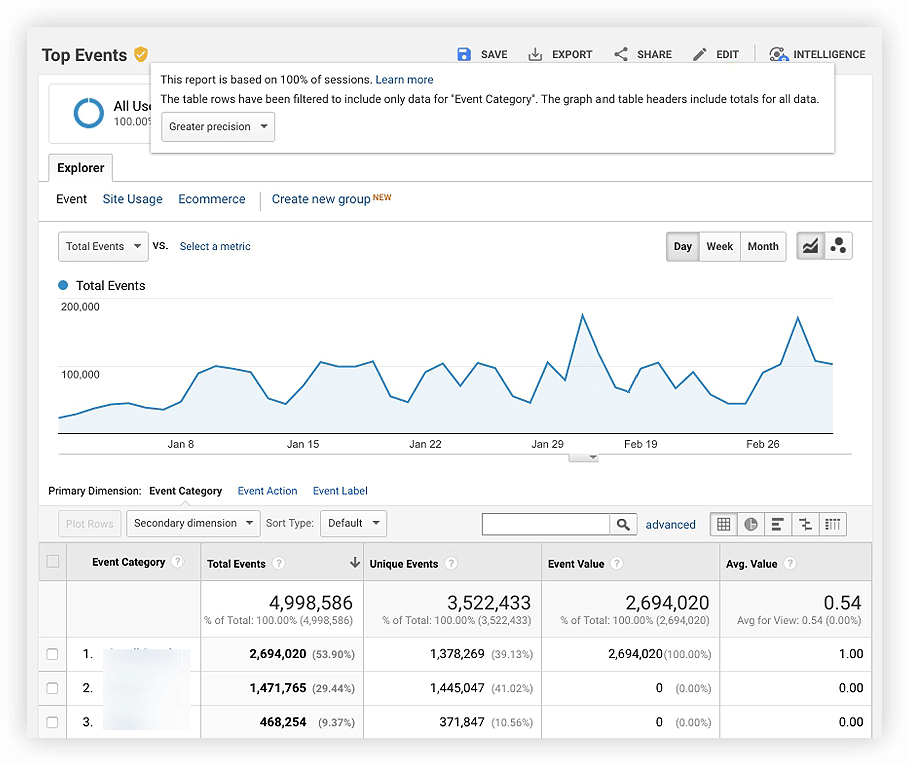Screen dimensions: 909x765
Task: Click the Avg. Value column header
Action: (x=795, y=562)
